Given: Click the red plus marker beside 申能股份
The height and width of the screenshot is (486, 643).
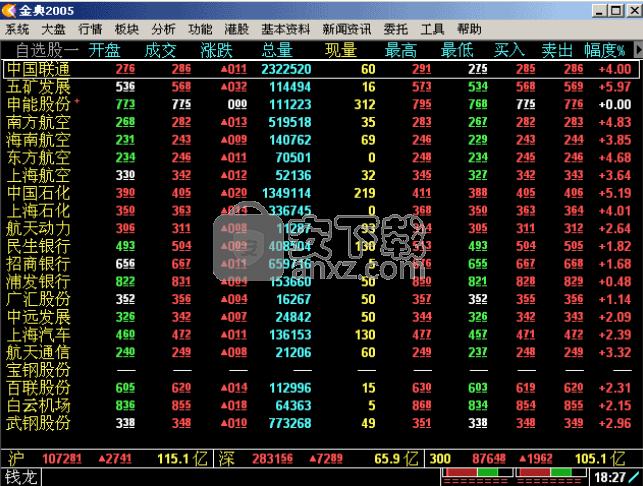Looking at the screenshot, I should coord(77,100).
